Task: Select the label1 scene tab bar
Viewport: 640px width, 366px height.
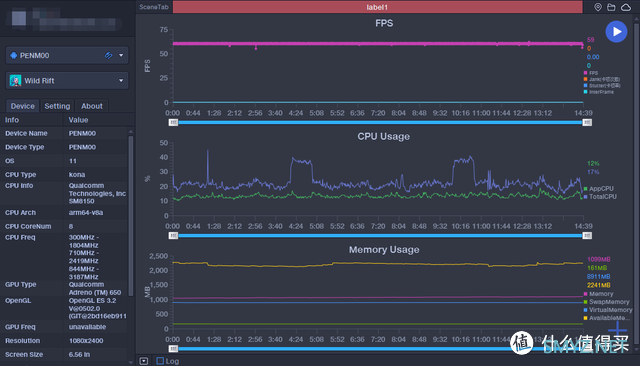Action: coord(378,7)
